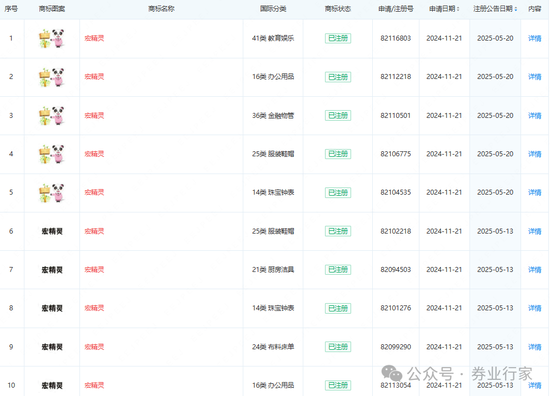Select registration number 82110501
Viewport: 550px width, 396px height.
pos(396,115)
